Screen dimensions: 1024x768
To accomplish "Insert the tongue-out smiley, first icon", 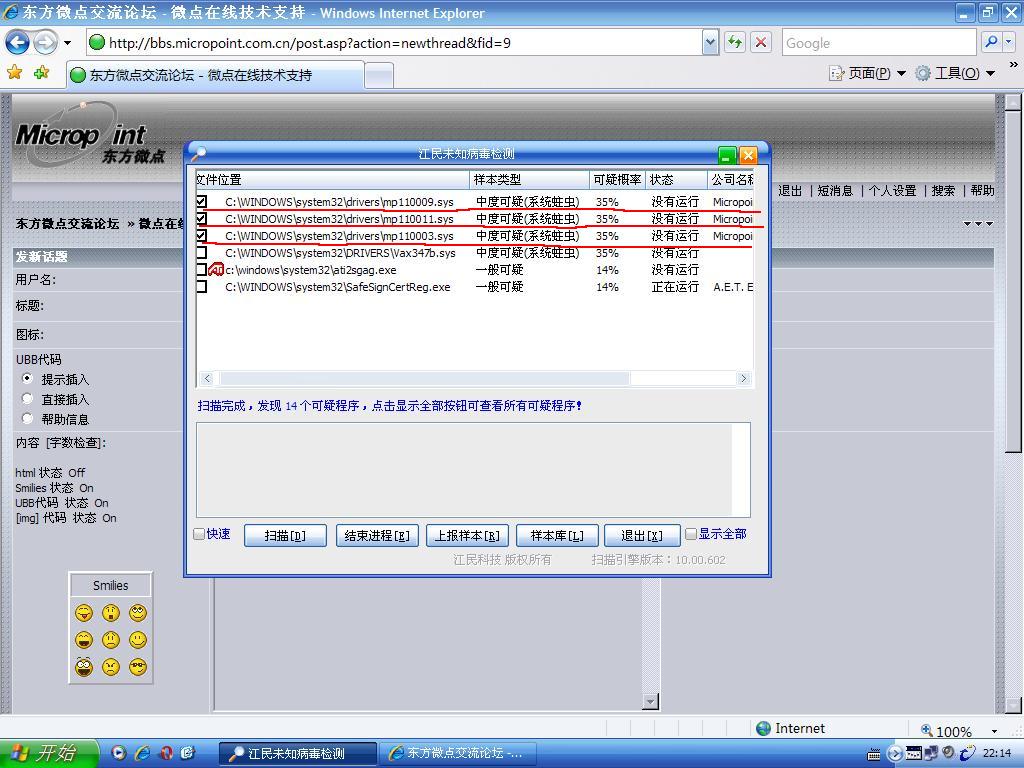I will coord(84,613).
